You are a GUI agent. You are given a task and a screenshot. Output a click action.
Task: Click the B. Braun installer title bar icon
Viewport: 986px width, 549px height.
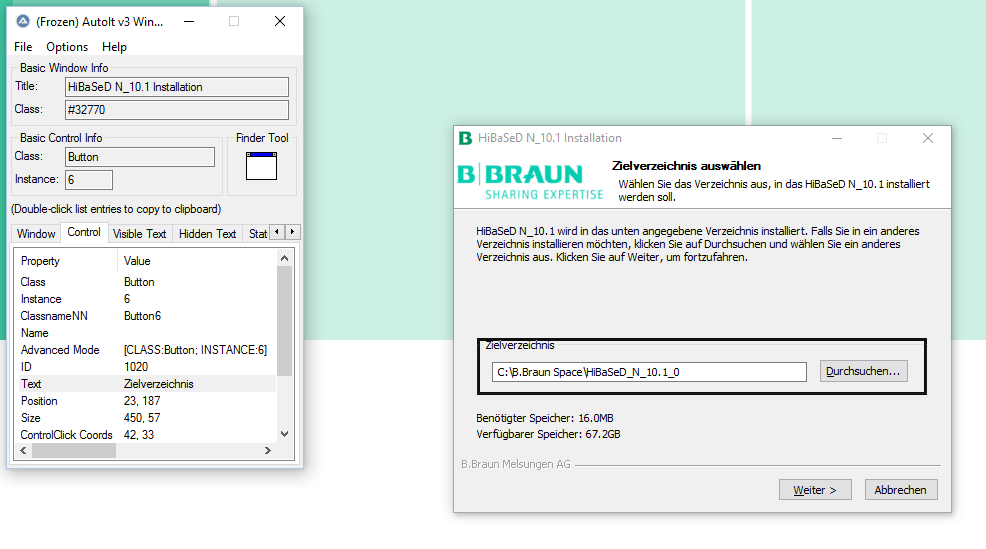tap(465, 138)
